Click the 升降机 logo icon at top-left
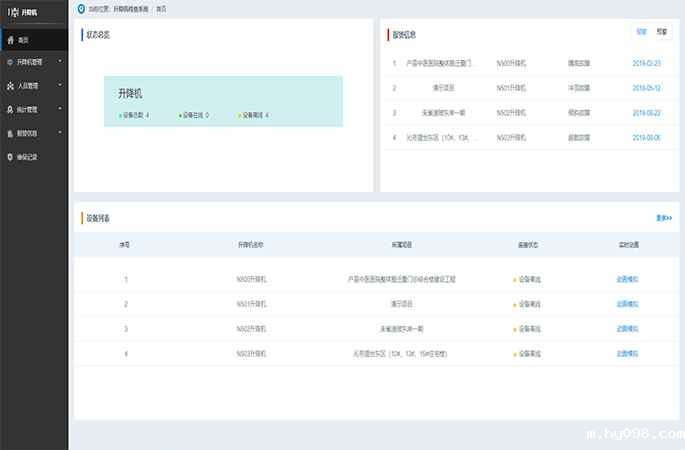This screenshot has height=450, width=685. [x=12, y=12]
